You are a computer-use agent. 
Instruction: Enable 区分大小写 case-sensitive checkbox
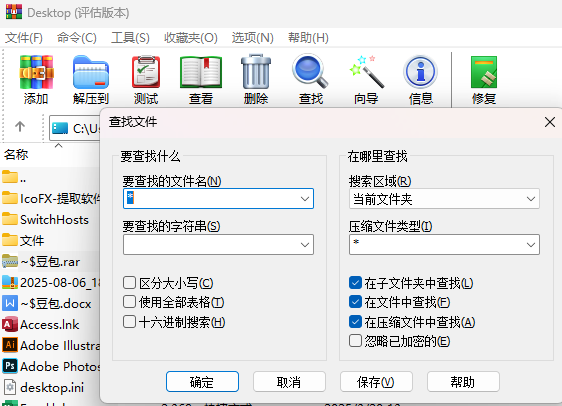pos(129,283)
